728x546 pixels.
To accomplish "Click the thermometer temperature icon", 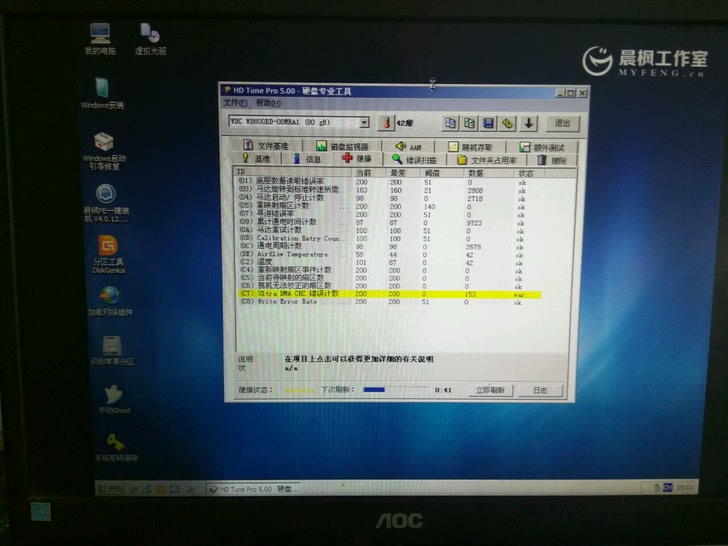I will click(386, 123).
